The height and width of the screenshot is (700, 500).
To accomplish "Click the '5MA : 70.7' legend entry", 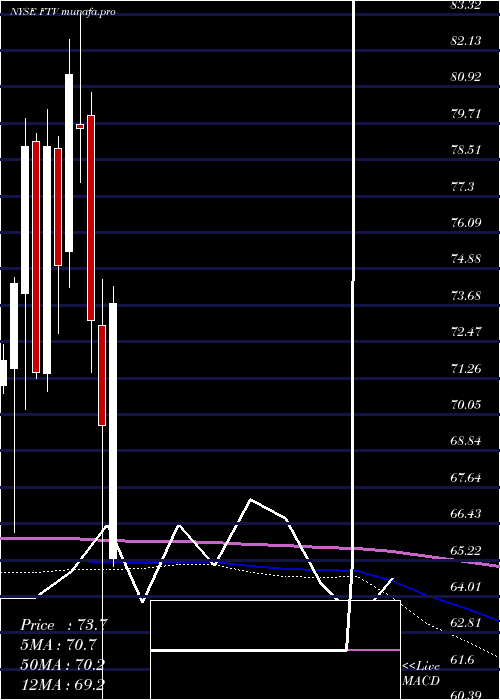I will point(58,645).
